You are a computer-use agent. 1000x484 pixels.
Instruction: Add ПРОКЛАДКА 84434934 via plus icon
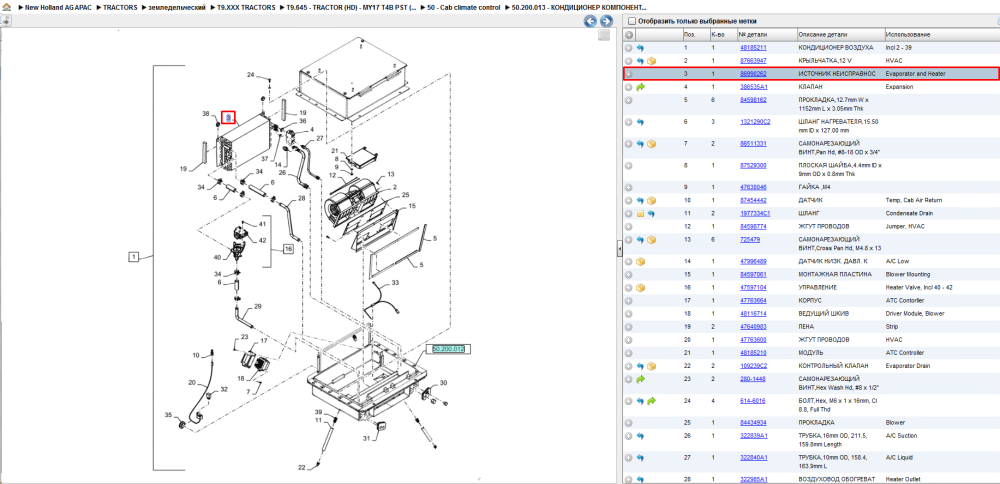tap(629, 423)
